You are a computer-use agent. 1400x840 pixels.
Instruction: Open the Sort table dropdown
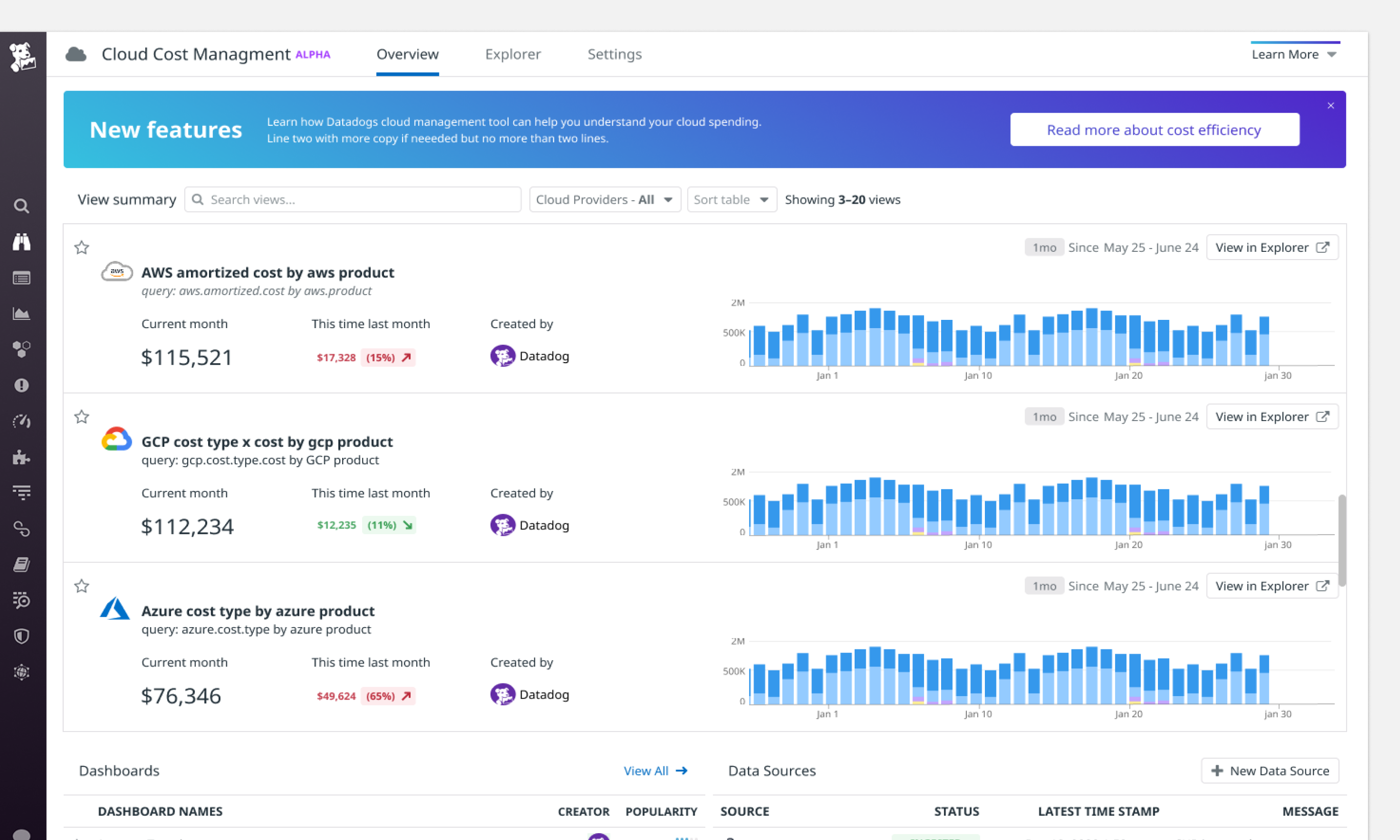click(x=731, y=200)
